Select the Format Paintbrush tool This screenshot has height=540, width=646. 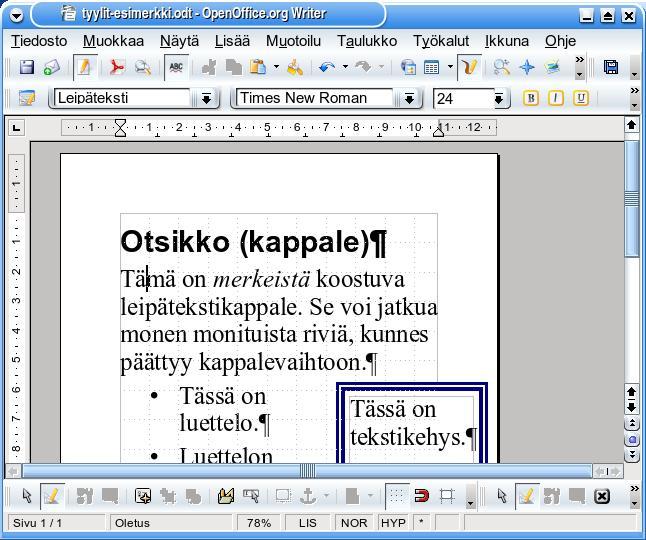[x=295, y=67]
